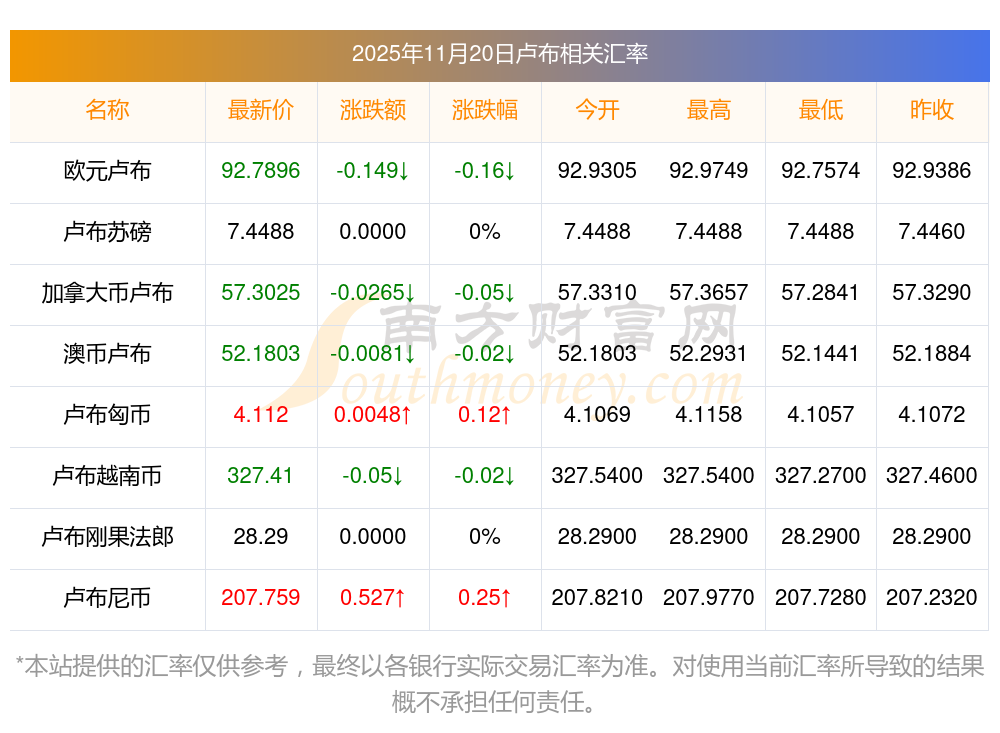The width and height of the screenshot is (1000, 733).
Task: Click the 涨跌幅 column header
Action: click(x=485, y=110)
